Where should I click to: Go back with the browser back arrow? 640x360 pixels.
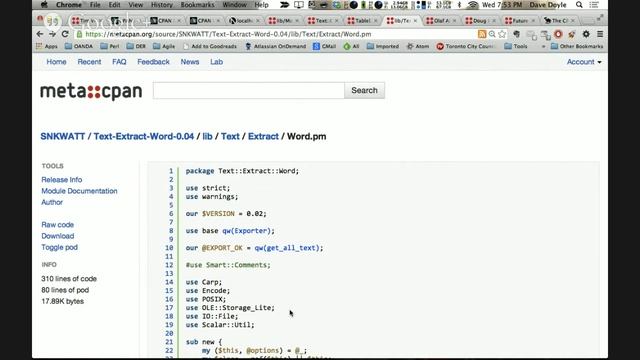tap(40, 34)
